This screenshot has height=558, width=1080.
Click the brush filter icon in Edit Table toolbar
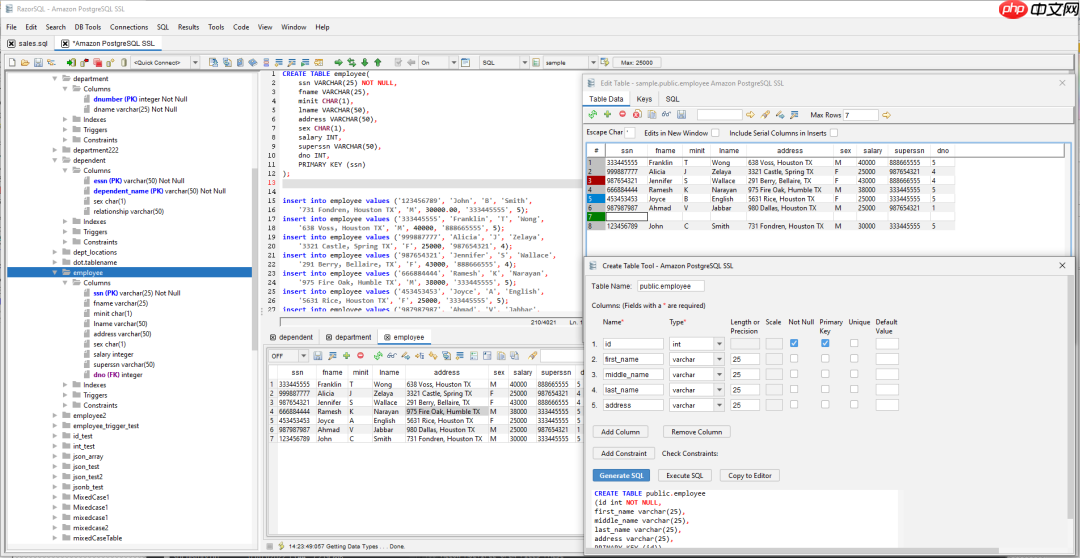[765, 114]
